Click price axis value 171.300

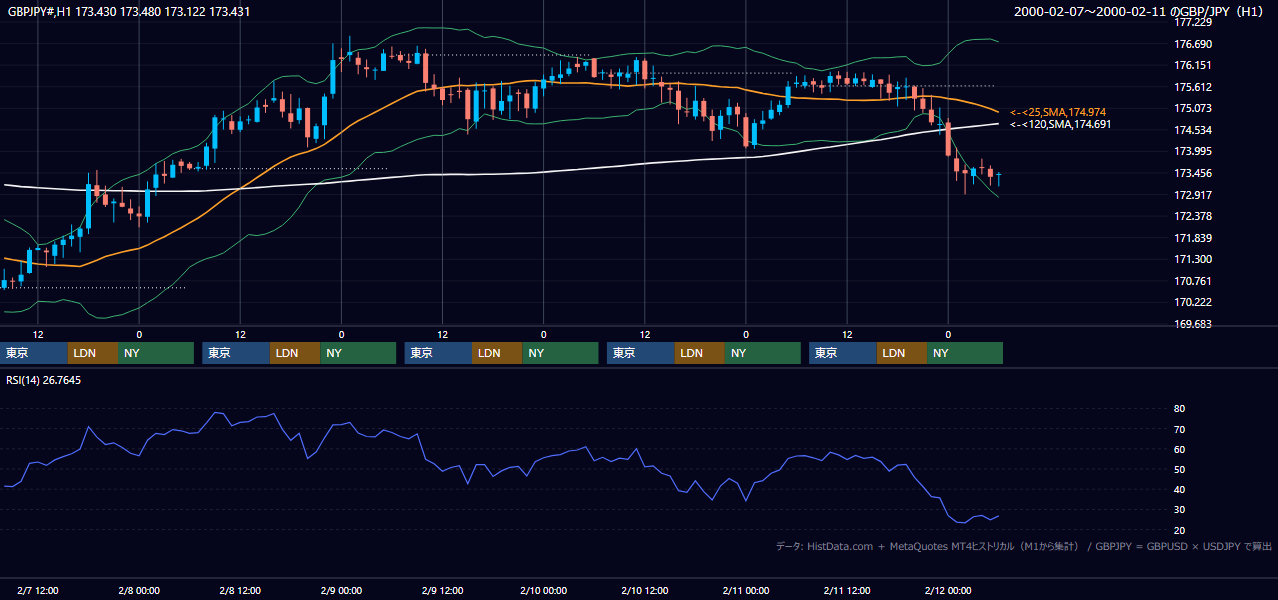click(1193, 260)
